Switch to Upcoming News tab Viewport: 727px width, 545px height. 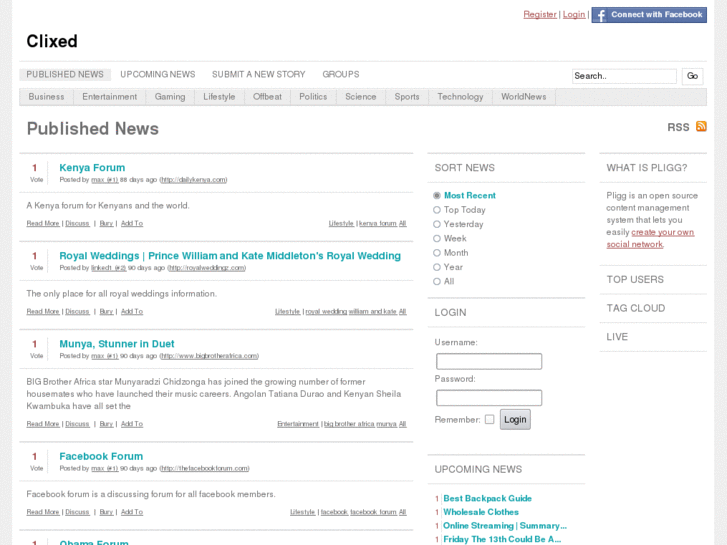pyautogui.click(x=158, y=74)
